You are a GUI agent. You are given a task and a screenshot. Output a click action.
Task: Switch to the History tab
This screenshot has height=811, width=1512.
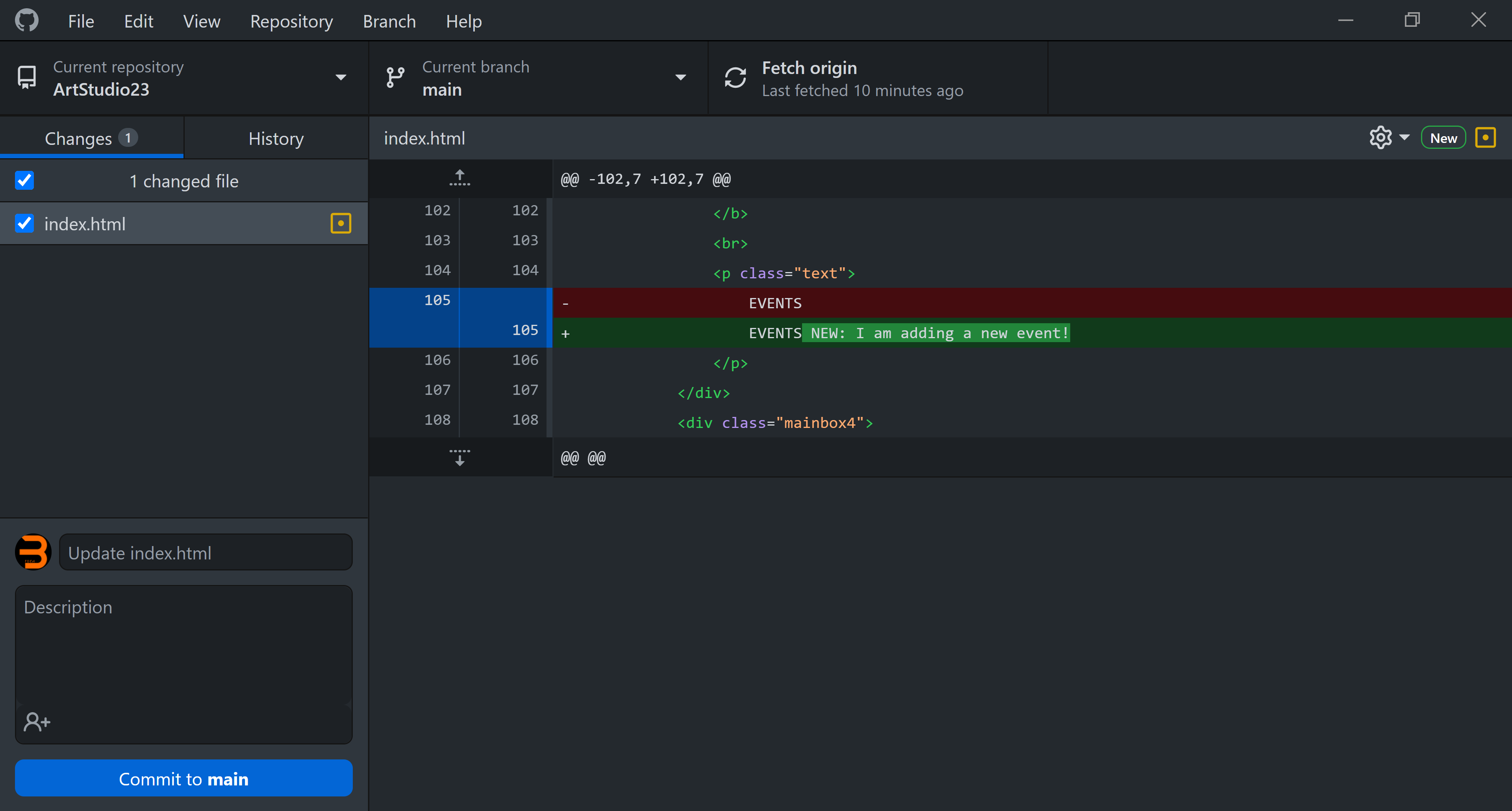pos(276,139)
